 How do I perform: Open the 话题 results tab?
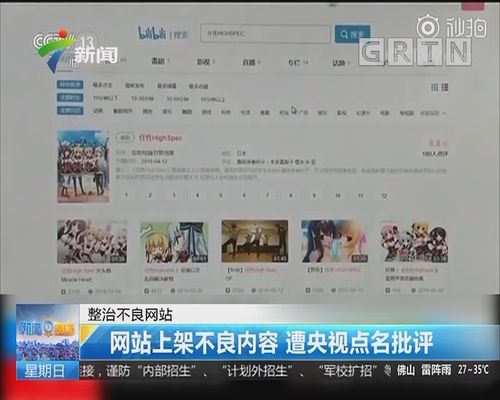(x=340, y=63)
